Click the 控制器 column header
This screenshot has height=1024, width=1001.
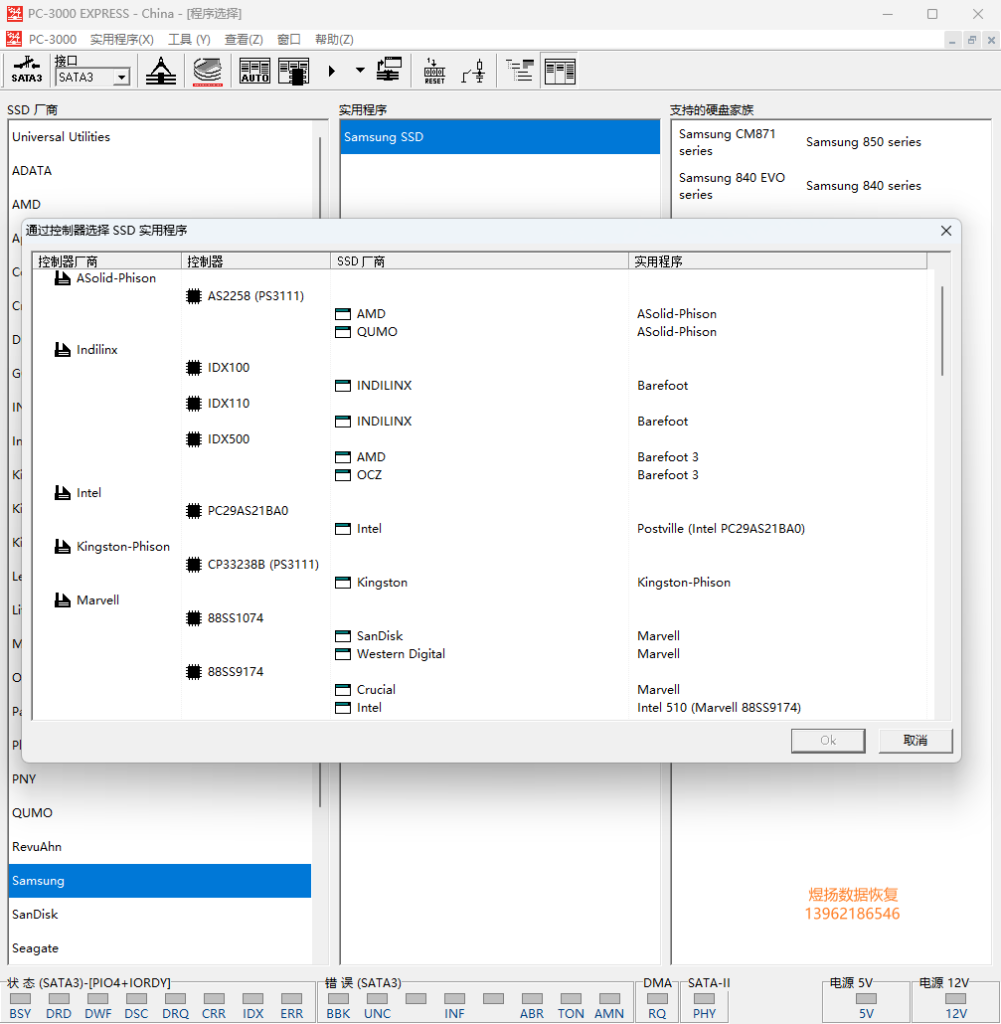click(256, 261)
